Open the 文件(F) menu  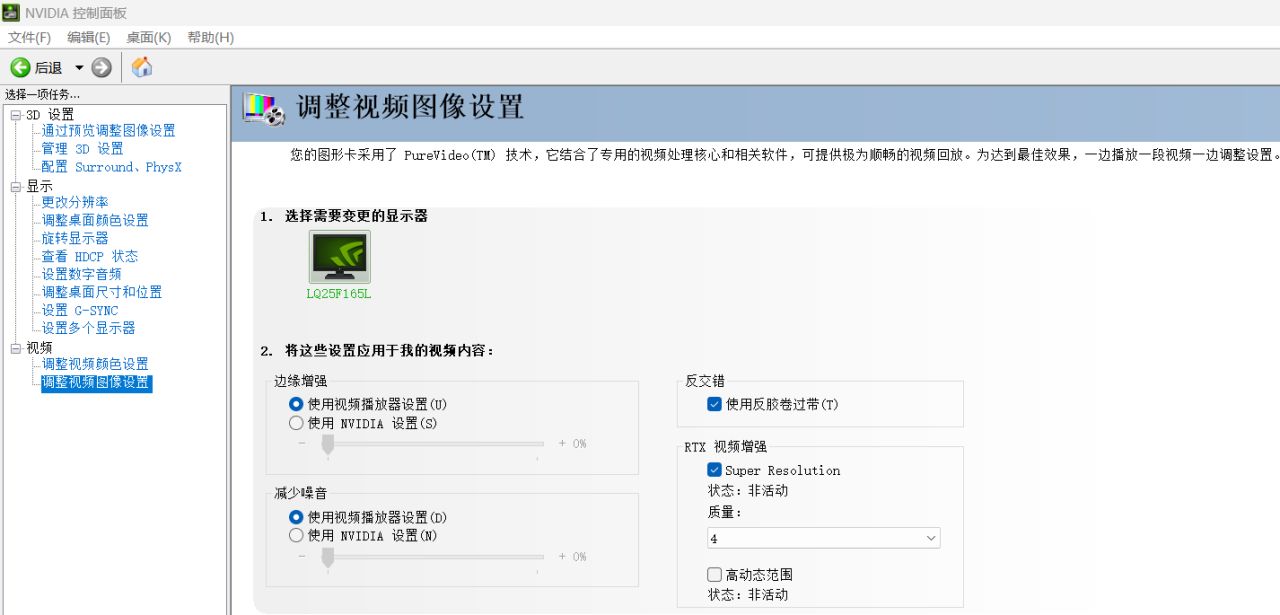coord(30,37)
